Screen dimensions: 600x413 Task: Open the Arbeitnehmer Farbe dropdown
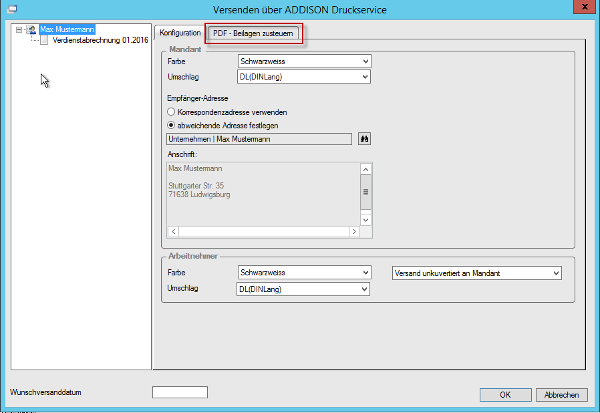coord(305,273)
